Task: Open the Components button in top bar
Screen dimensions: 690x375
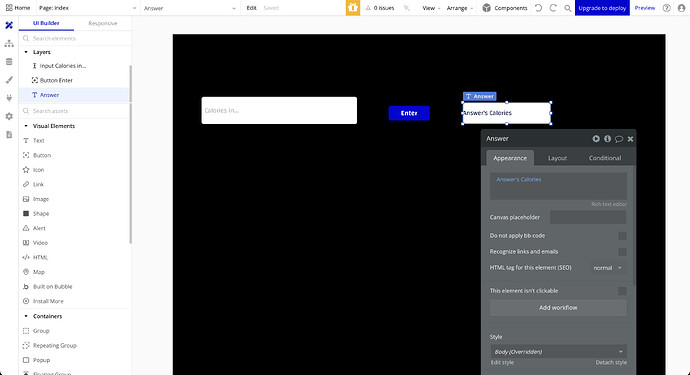Action: tap(505, 8)
